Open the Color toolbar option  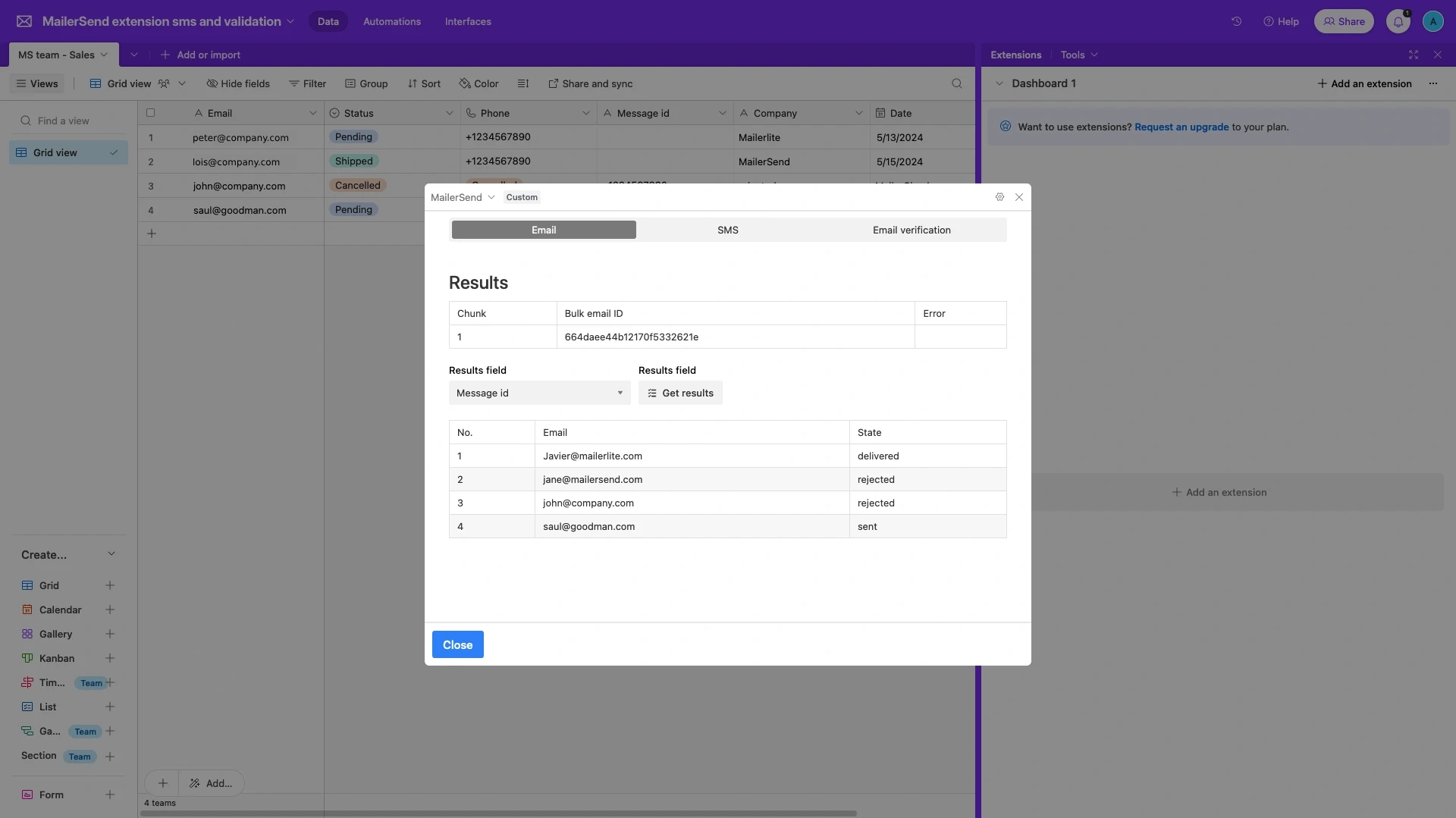pos(479,83)
